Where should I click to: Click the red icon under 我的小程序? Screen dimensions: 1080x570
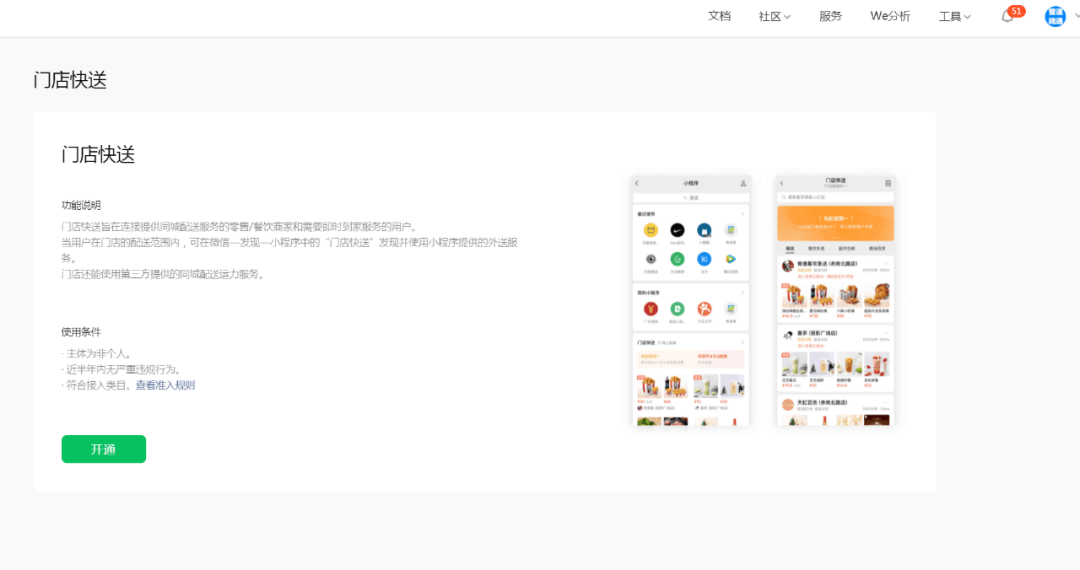pos(650,309)
